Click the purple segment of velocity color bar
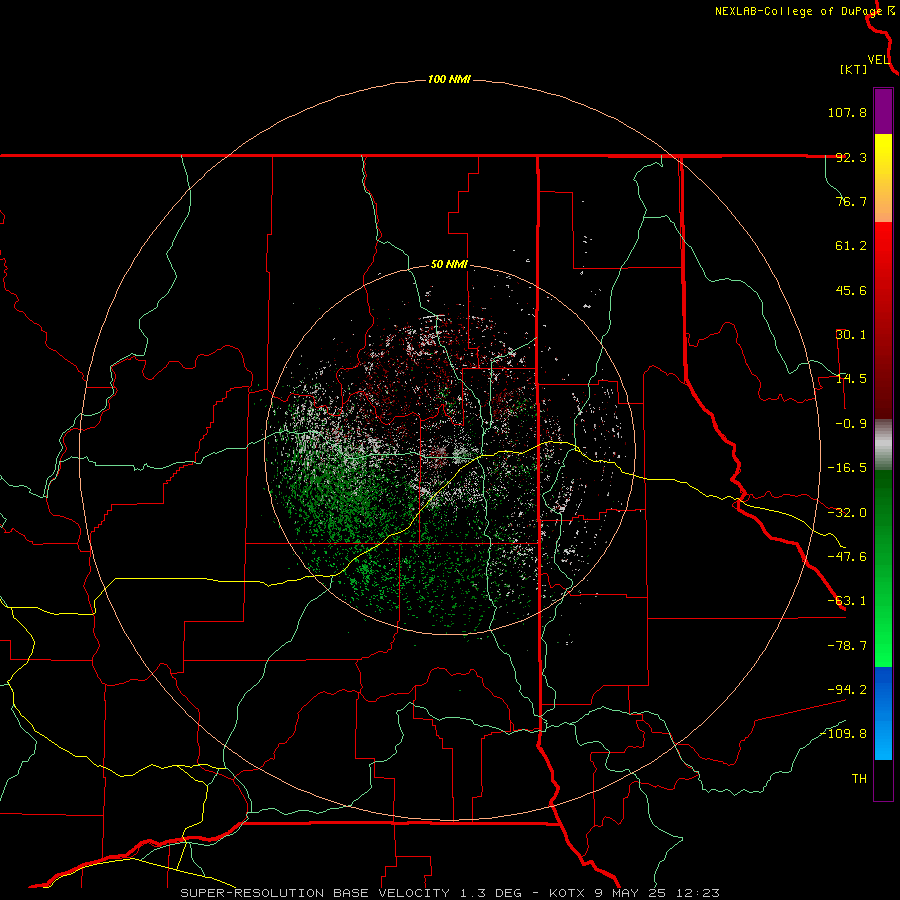This screenshot has height=900, width=900. click(x=883, y=111)
